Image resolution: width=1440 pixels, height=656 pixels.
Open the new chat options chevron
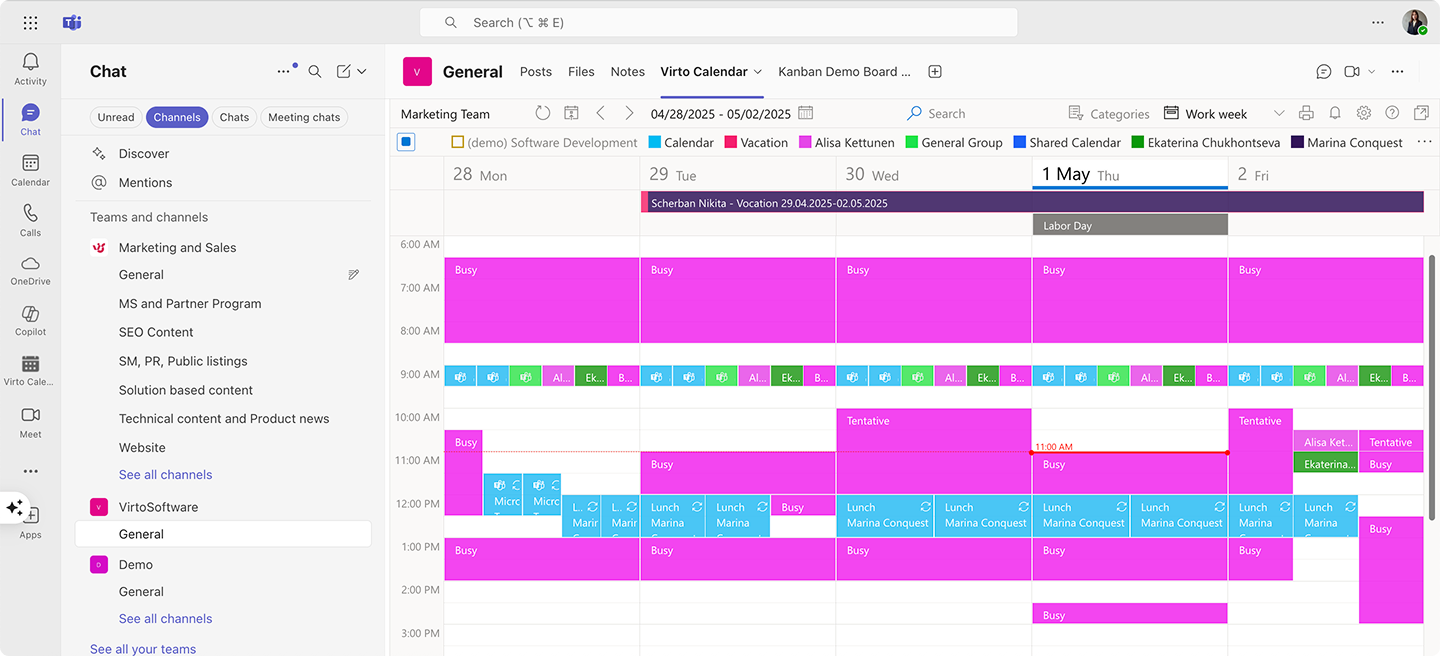pyautogui.click(x=362, y=71)
